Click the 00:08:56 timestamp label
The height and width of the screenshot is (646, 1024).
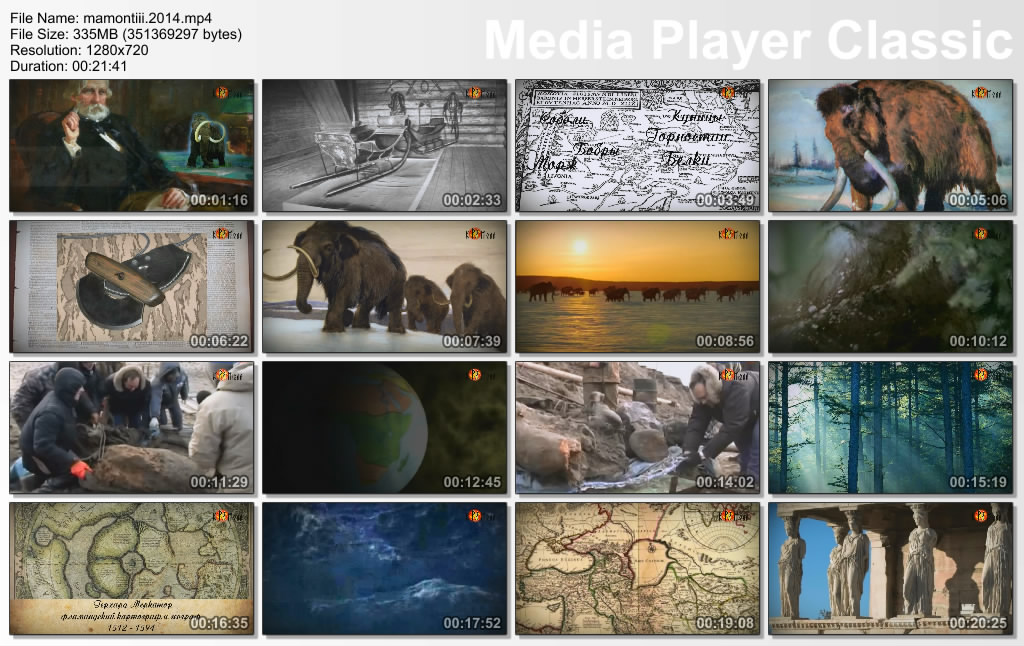click(724, 341)
